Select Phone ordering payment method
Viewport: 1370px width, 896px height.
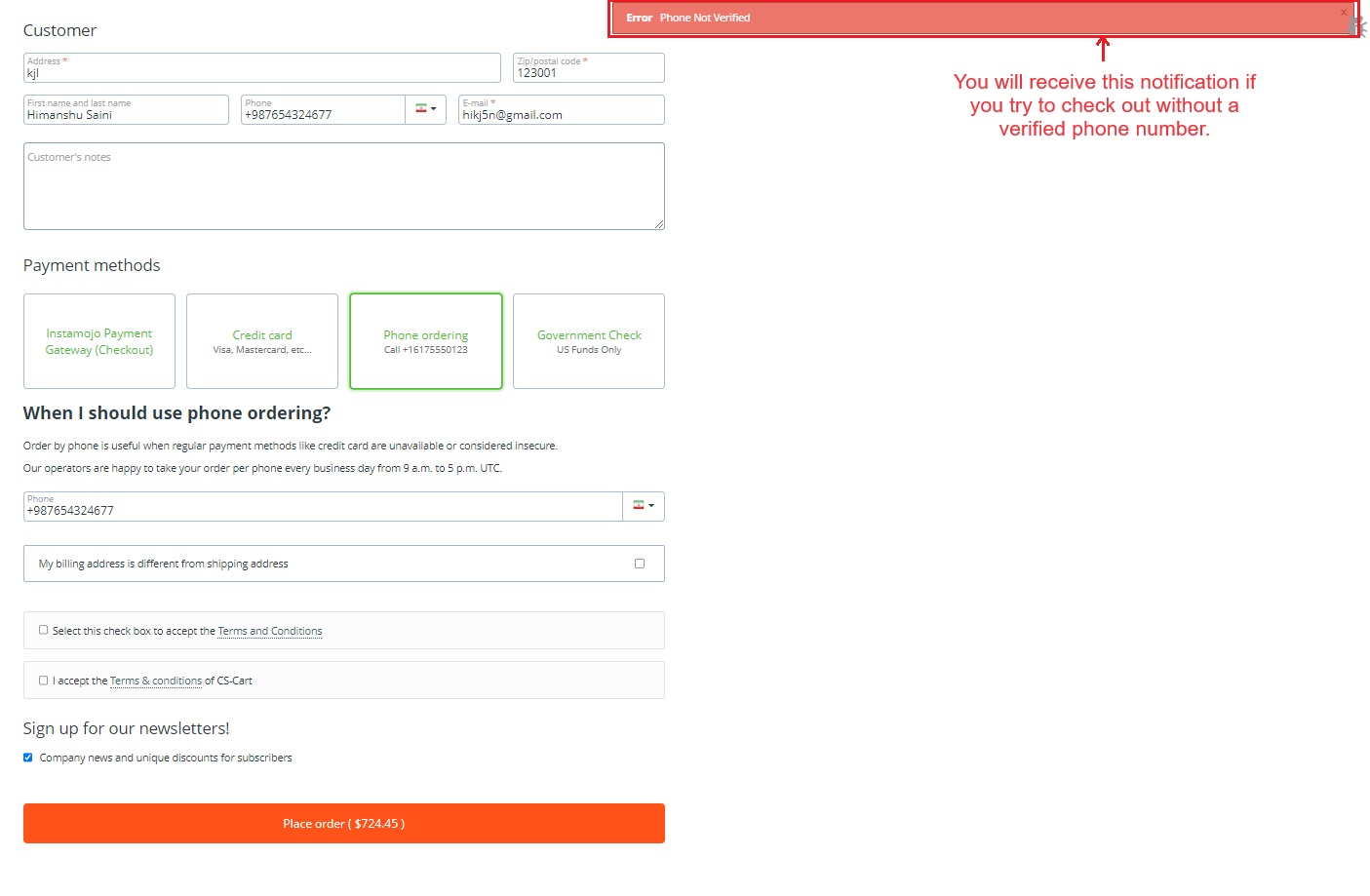(426, 341)
